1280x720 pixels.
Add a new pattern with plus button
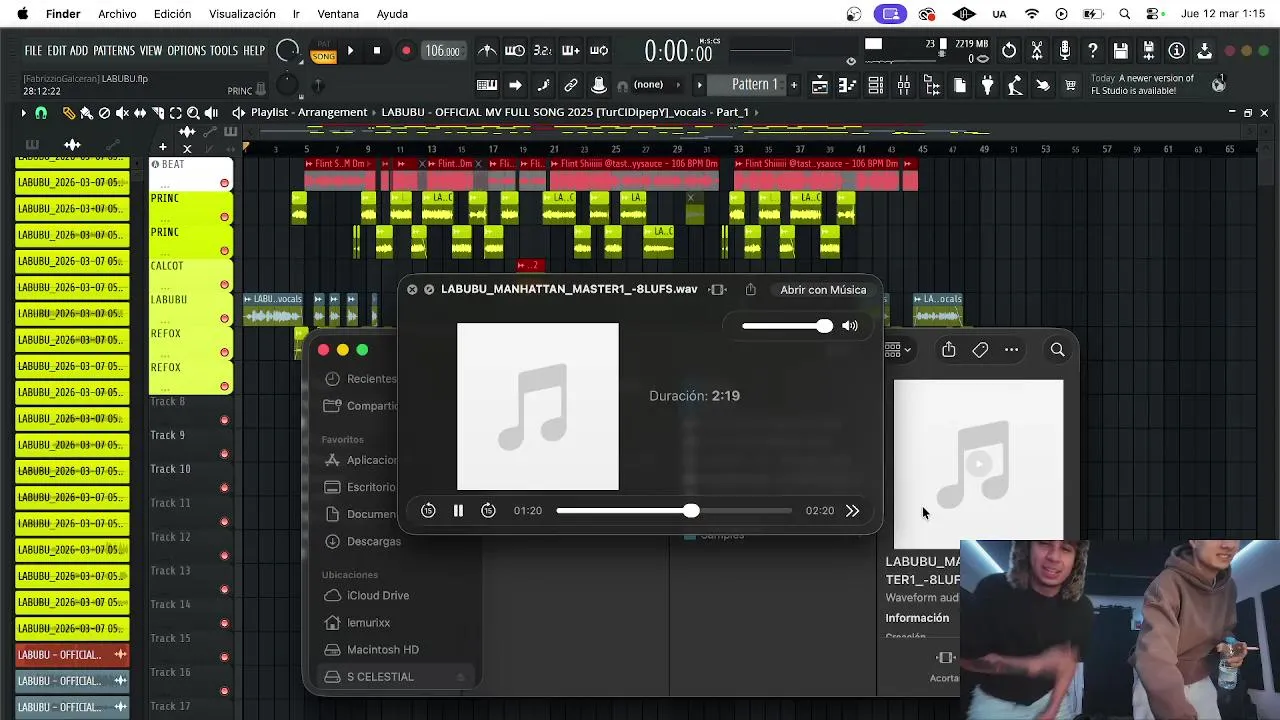(x=794, y=85)
